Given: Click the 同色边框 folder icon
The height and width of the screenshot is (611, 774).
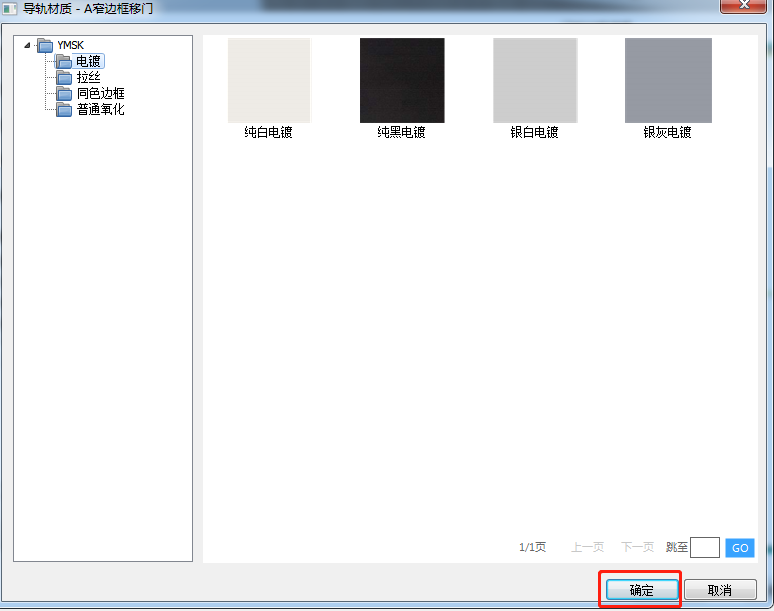Looking at the screenshot, I should click(65, 94).
